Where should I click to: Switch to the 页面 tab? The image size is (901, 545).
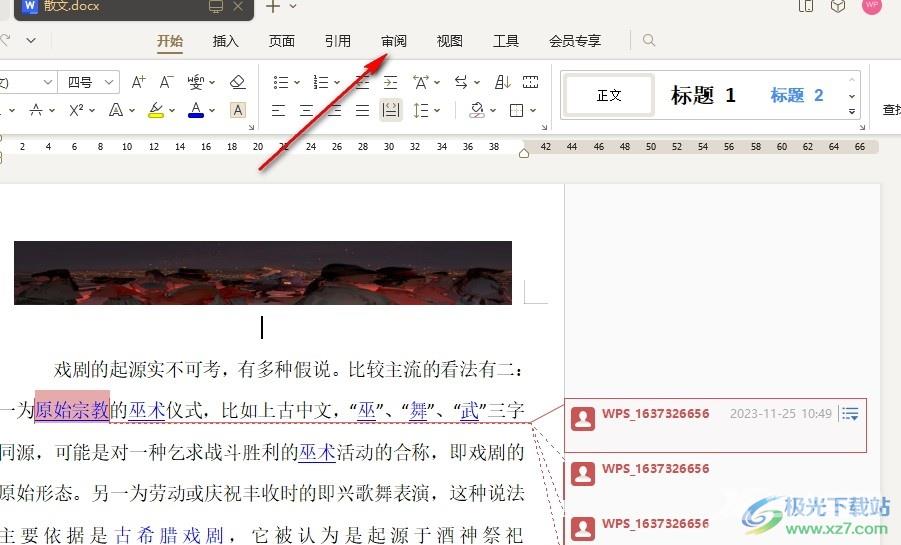[x=282, y=41]
